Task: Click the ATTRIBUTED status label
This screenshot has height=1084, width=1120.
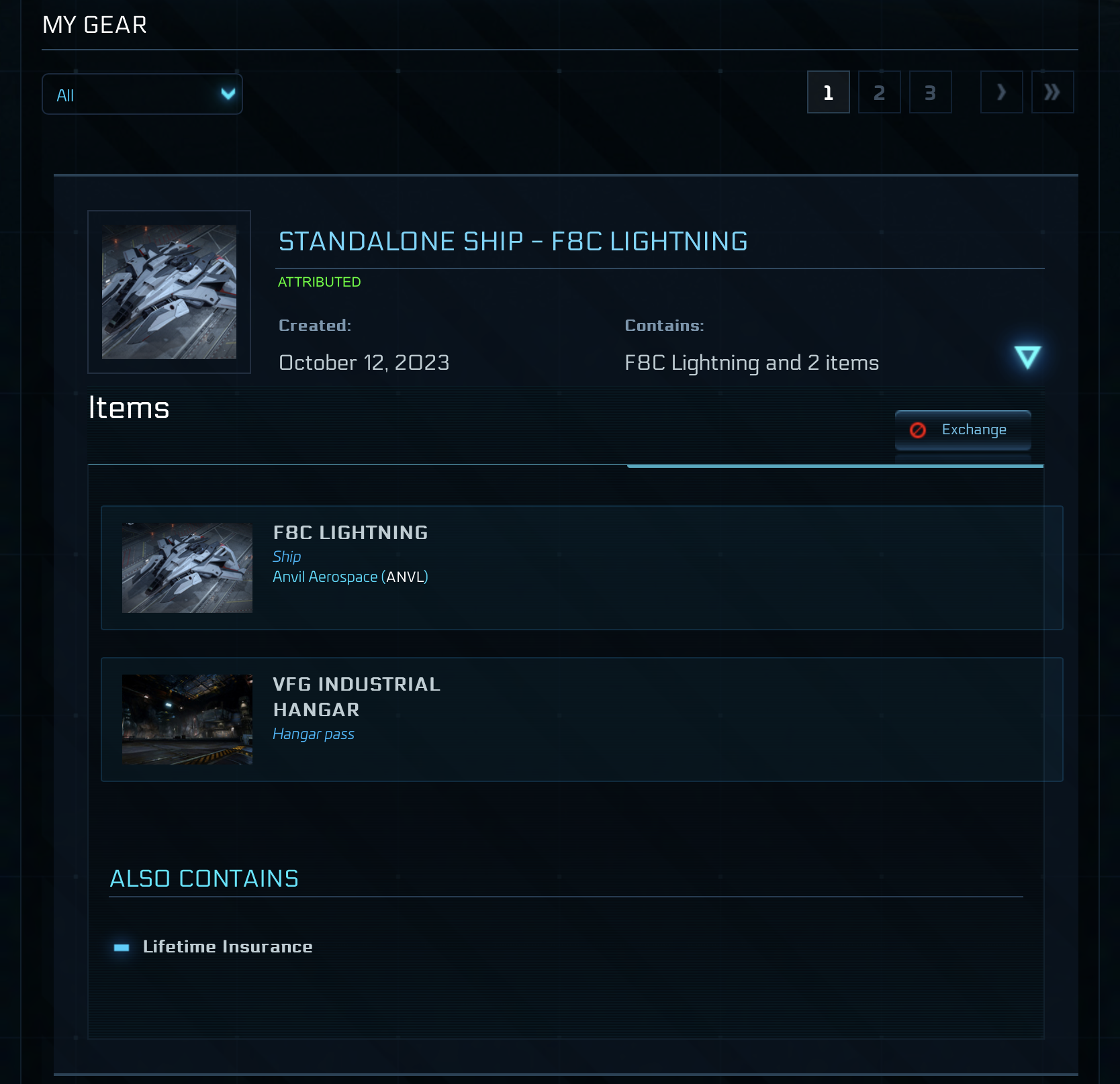Action: click(x=320, y=282)
